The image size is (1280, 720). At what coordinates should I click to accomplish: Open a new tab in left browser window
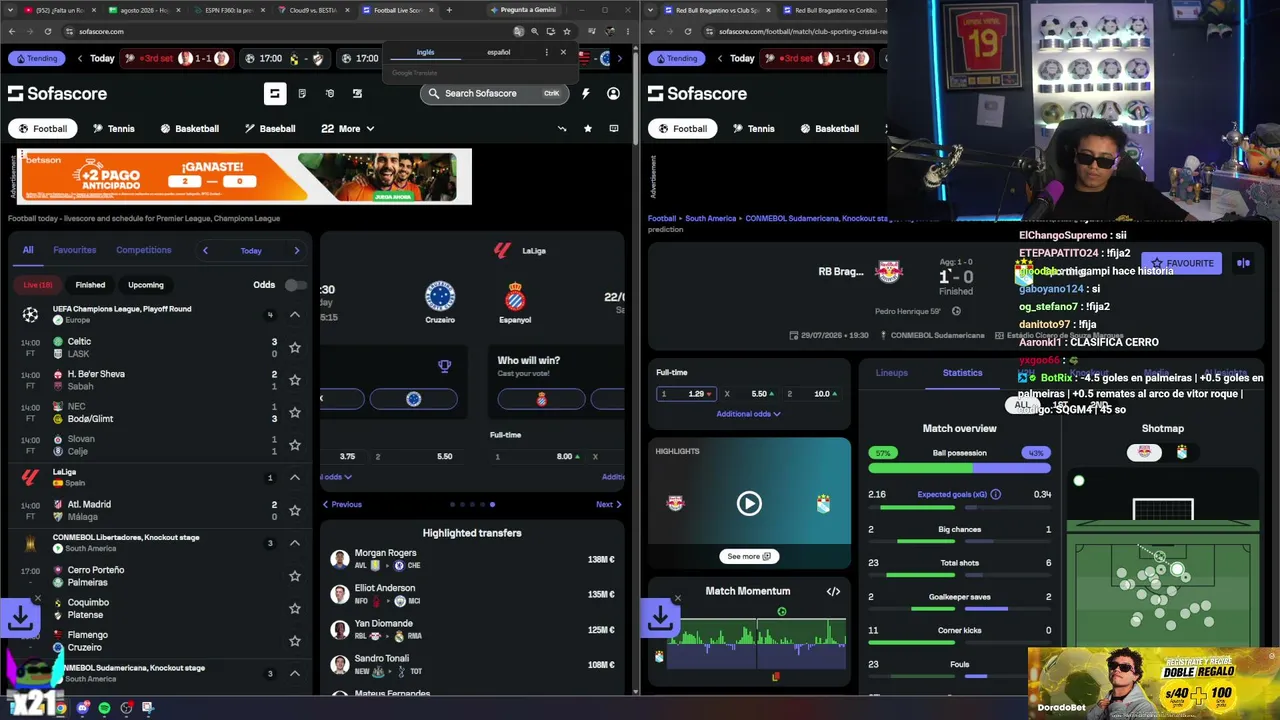pyautogui.click(x=449, y=10)
